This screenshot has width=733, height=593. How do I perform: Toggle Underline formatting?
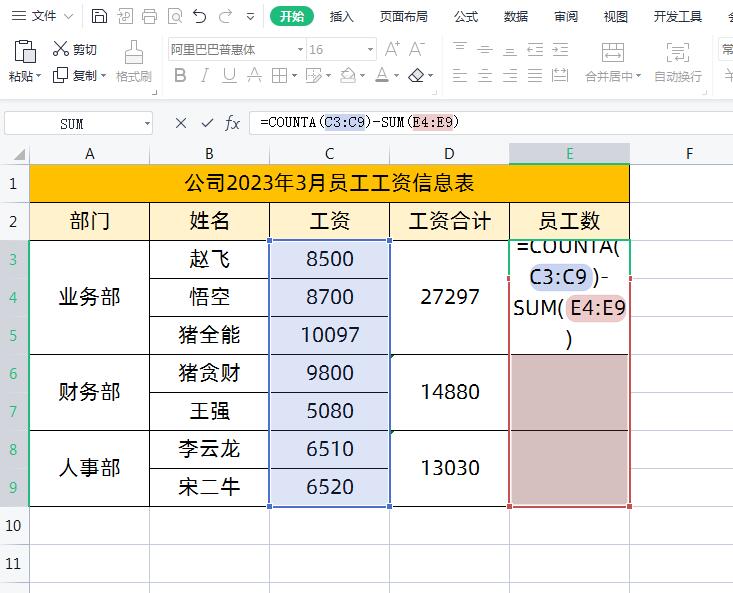pos(229,75)
